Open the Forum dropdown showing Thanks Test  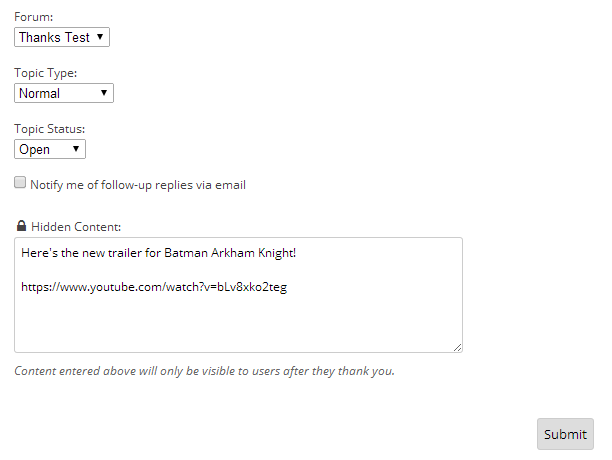62,37
